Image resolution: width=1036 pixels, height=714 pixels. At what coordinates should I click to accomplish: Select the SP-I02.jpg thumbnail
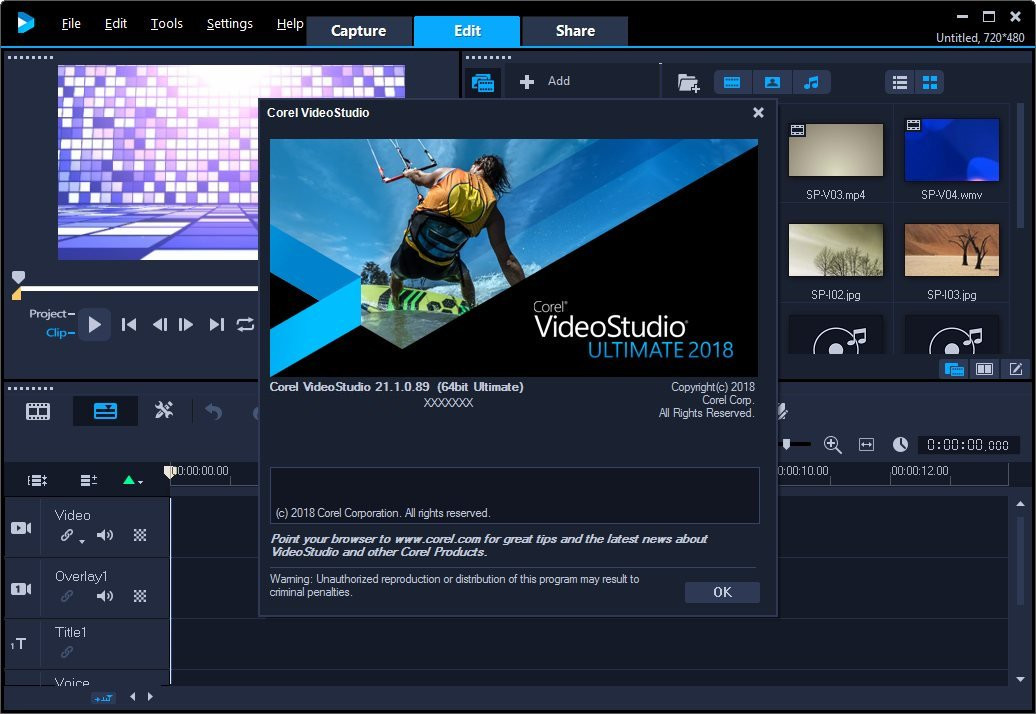coord(836,250)
